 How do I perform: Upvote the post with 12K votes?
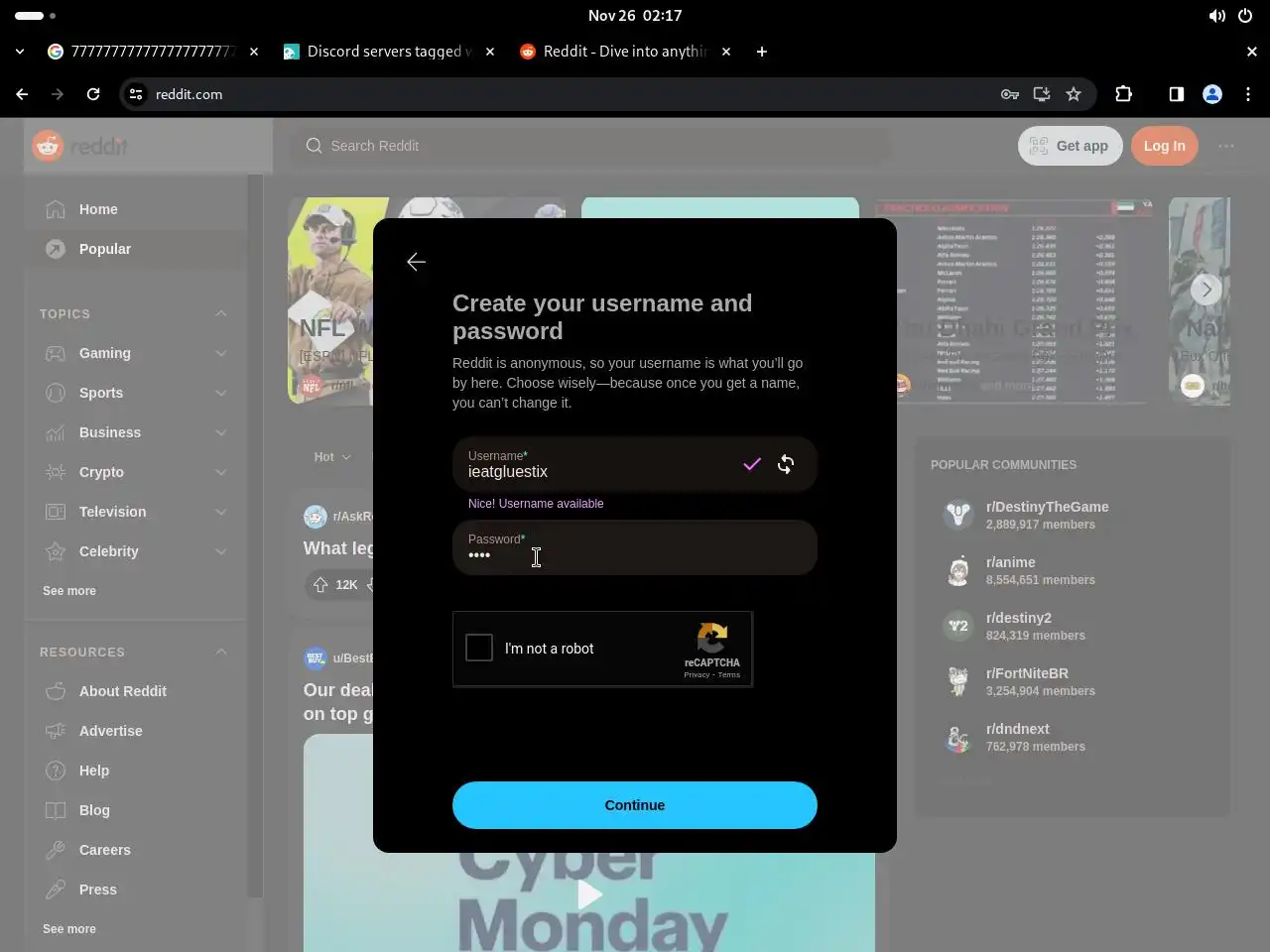coord(320,585)
